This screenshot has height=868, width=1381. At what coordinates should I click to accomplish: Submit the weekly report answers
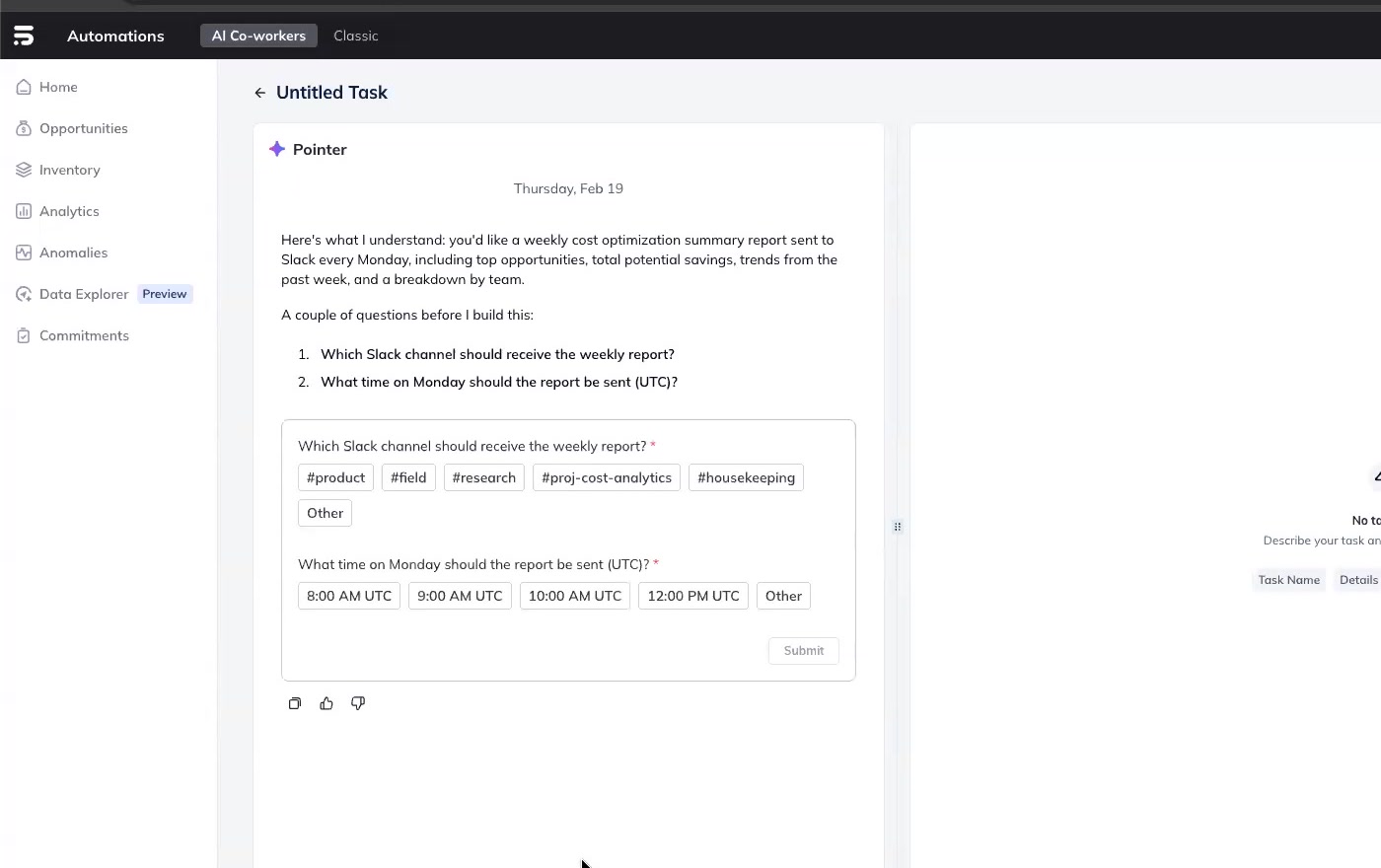click(803, 650)
